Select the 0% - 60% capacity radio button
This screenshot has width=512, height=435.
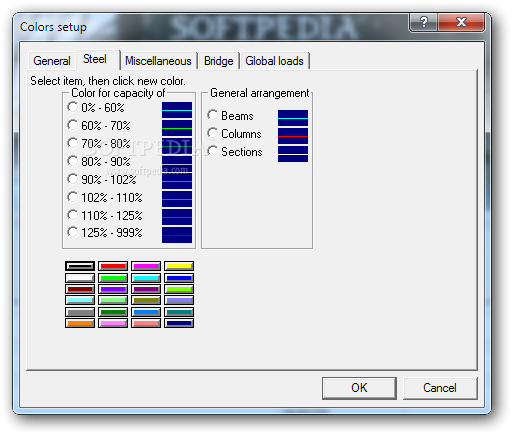[72, 107]
